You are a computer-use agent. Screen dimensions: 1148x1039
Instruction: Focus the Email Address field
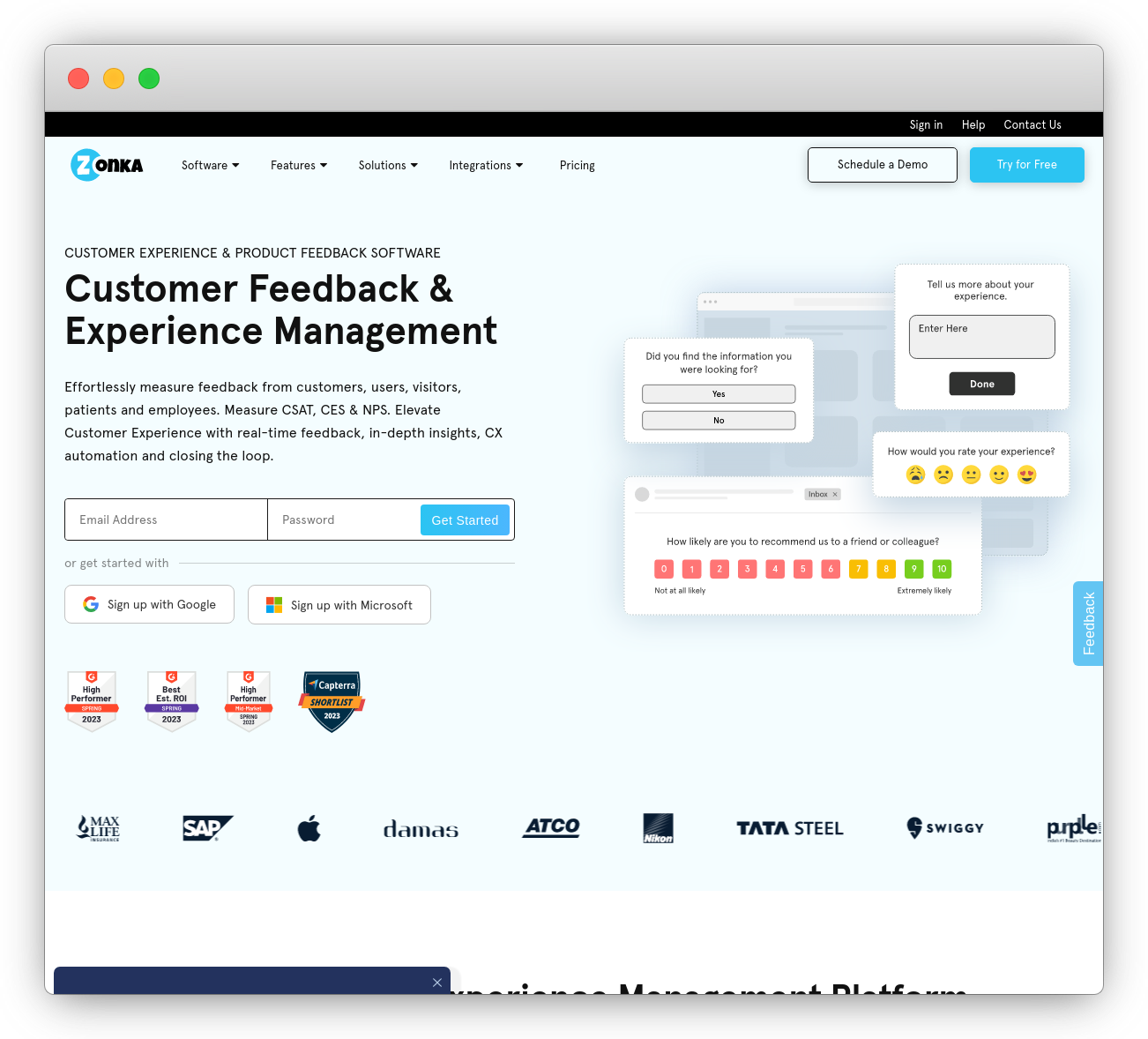166,519
